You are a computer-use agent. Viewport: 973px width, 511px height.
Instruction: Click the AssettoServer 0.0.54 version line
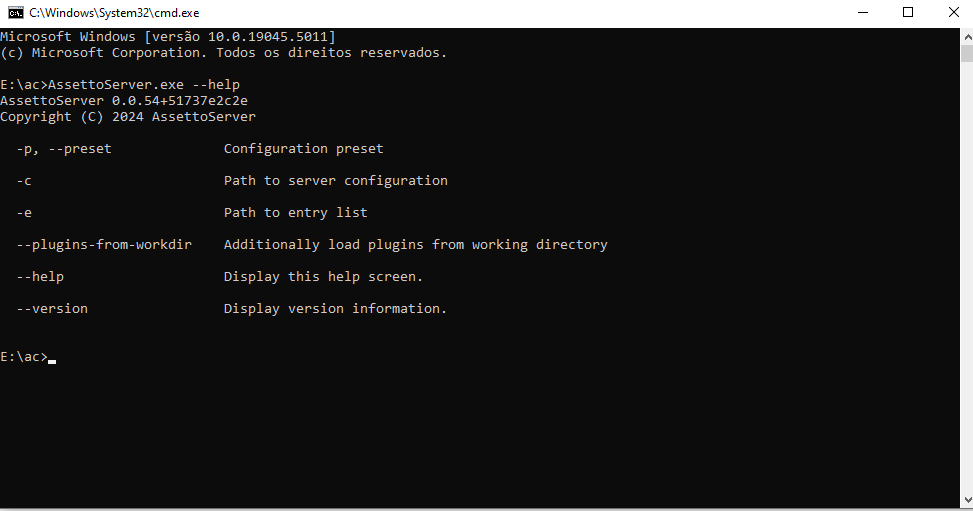click(124, 101)
